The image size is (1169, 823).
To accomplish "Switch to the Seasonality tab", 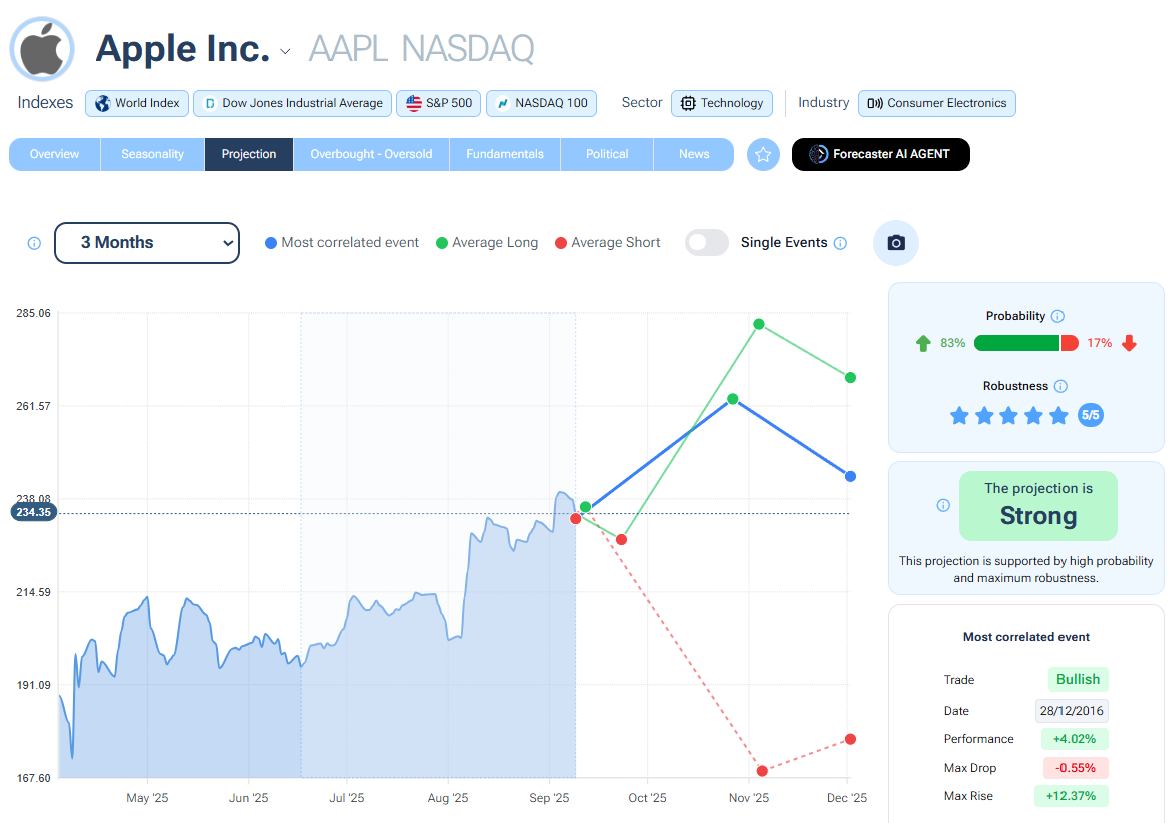I will 152,154.
